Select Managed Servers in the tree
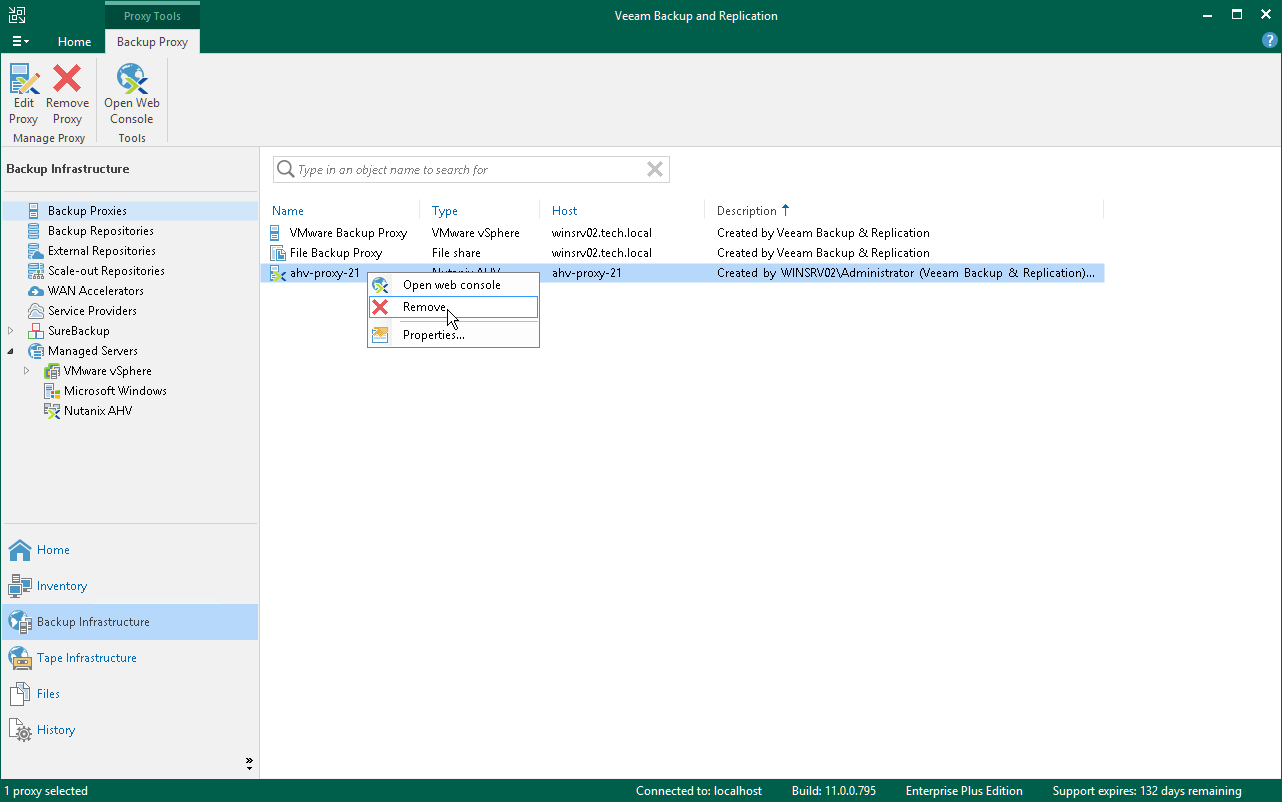The image size is (1282, 802). pyautogui.click(x=92, y=351)
